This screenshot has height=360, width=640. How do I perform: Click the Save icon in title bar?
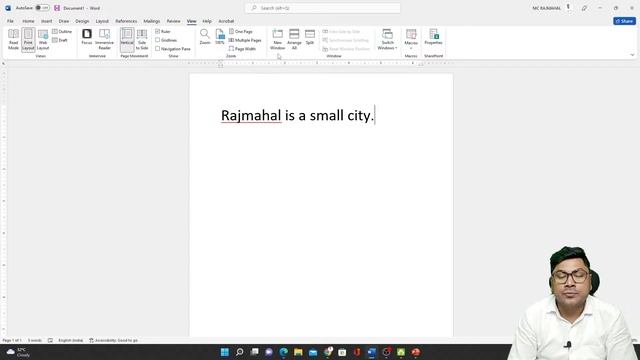click(x=57, y=8)
